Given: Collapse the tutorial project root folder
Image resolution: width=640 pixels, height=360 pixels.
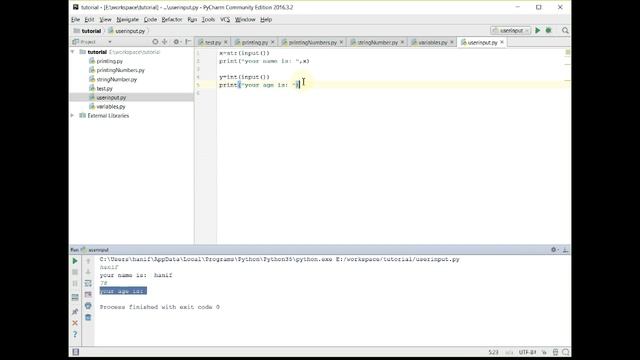Looking at the screenshot, I should click(x=73, y=52).
